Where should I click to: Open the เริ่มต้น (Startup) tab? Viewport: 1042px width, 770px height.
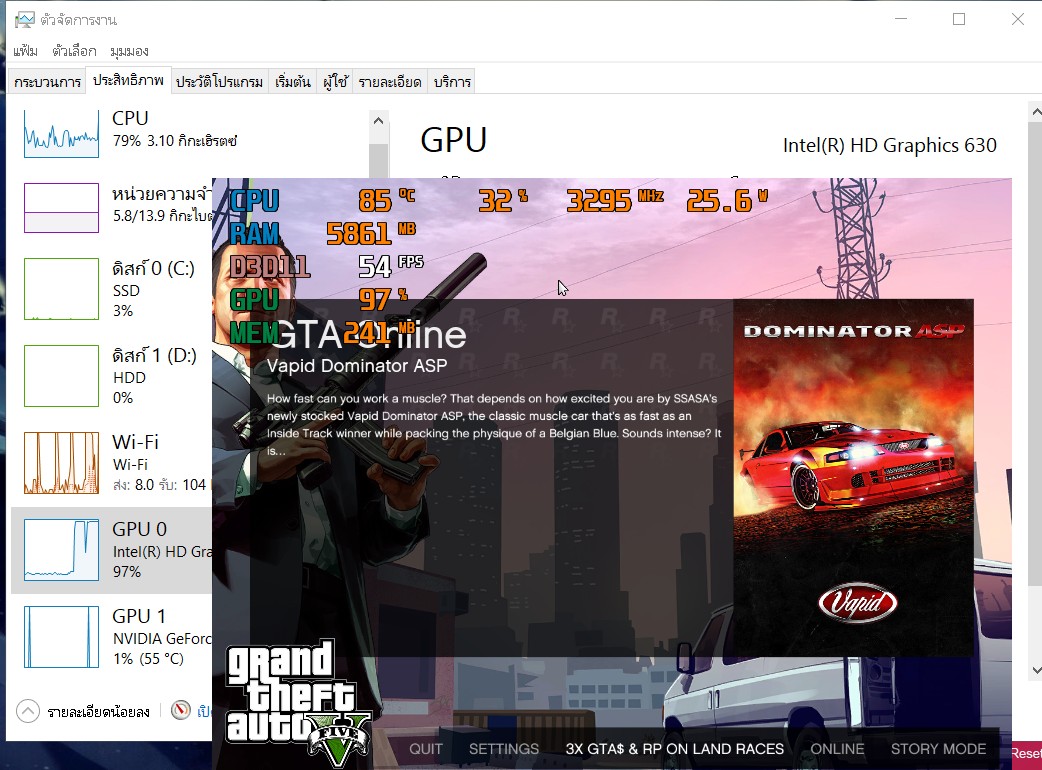coord(293,82)
